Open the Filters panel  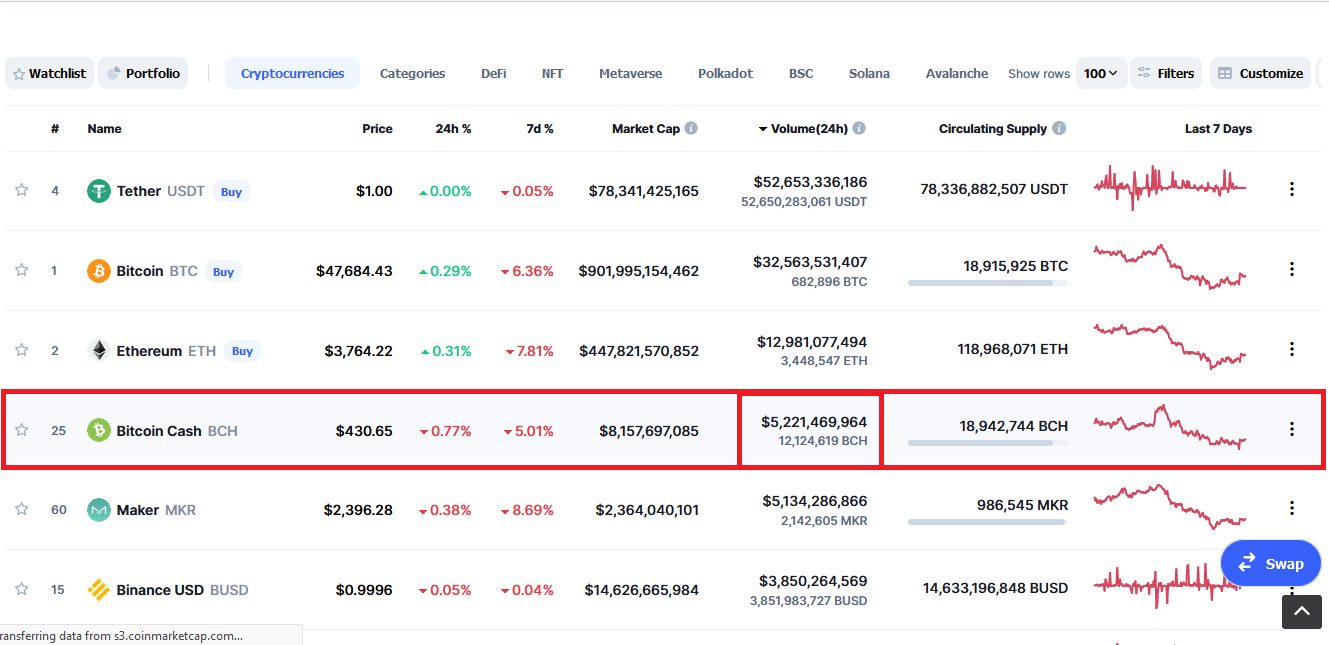point(1166,73)
